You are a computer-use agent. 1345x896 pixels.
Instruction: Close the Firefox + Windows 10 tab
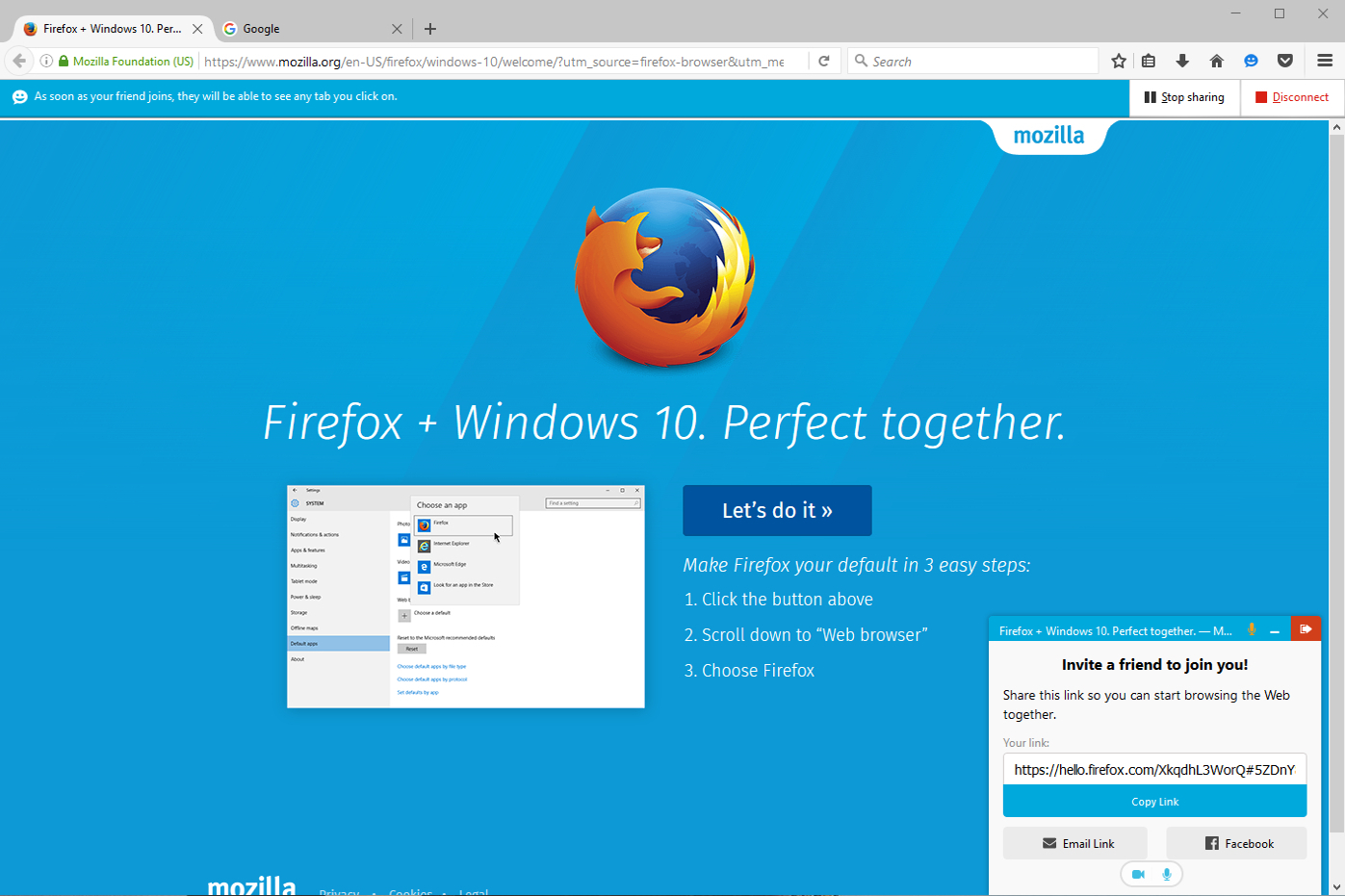pos(197,29)
